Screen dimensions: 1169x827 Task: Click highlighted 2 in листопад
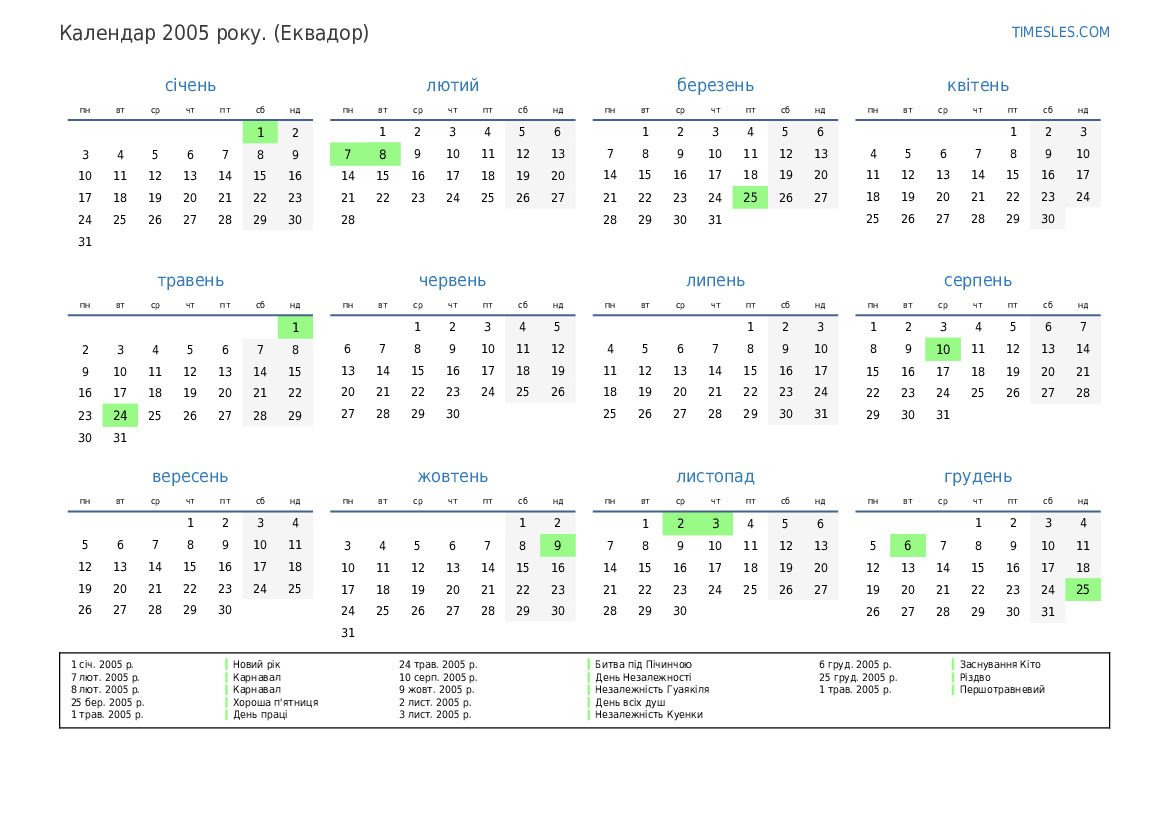(680, 523)
